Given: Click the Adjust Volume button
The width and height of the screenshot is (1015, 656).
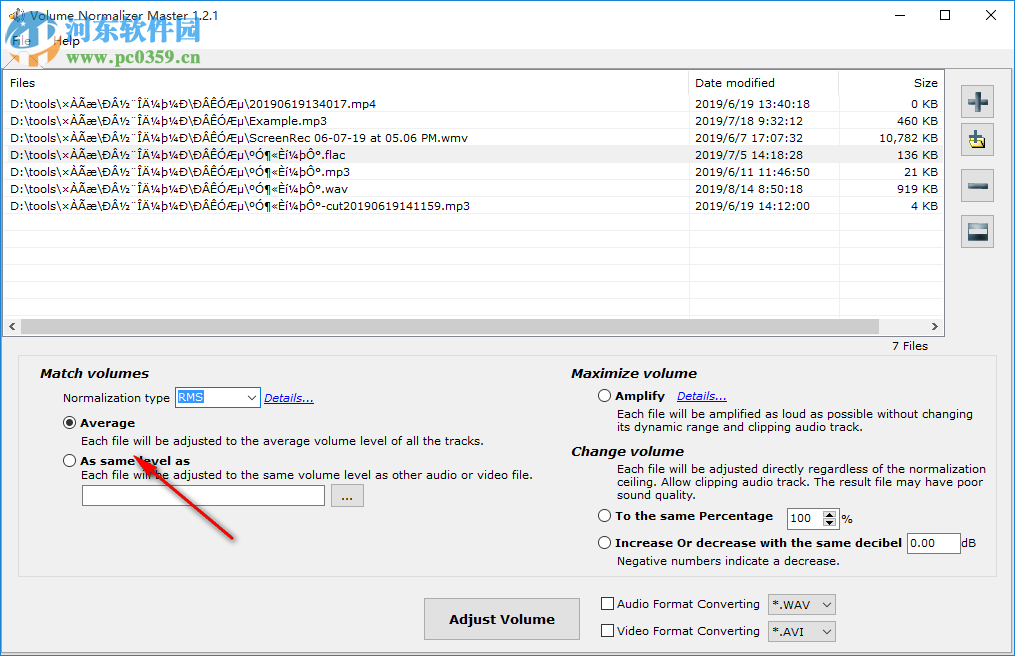Looking at the screenshot, I should coord(501,618).
